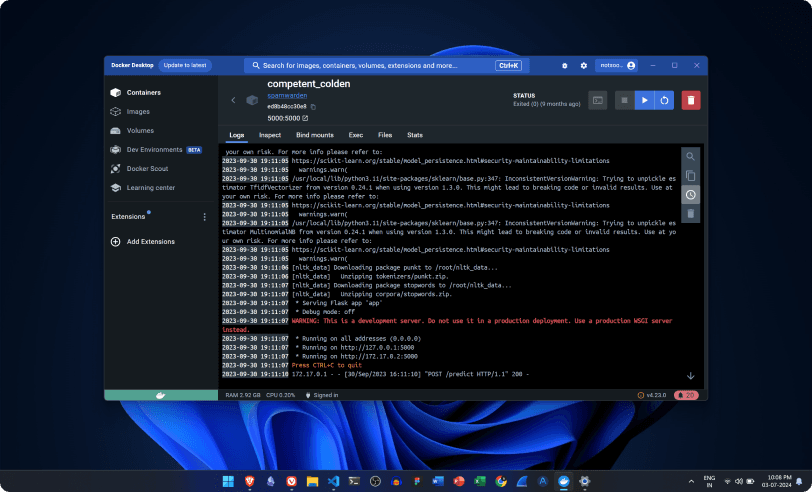
Task: Click the Update to latest button
Action: pos(185,65)
